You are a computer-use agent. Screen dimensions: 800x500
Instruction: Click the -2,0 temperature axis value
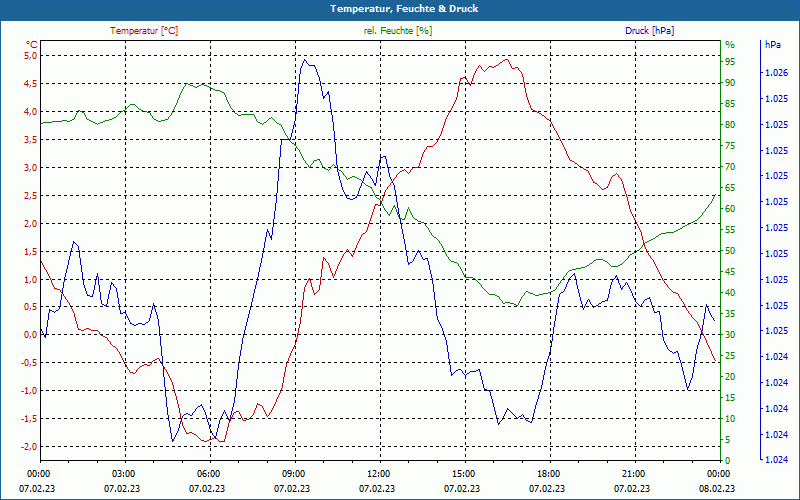click(x=29, y=446)
